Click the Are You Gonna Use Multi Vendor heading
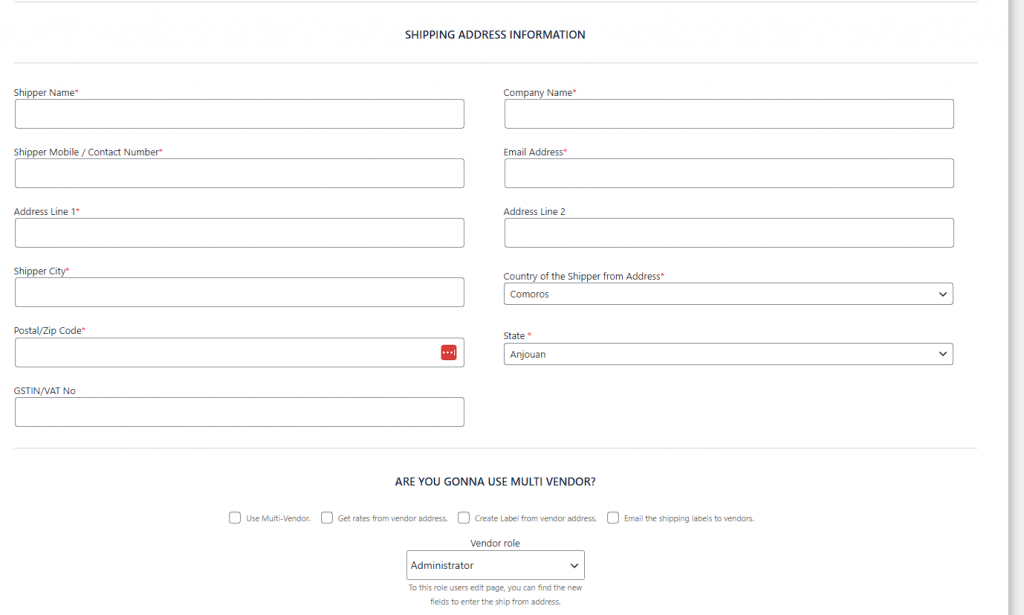This screenshot has width=1024, height=615. pyautogui.click(x=495, y=482)
